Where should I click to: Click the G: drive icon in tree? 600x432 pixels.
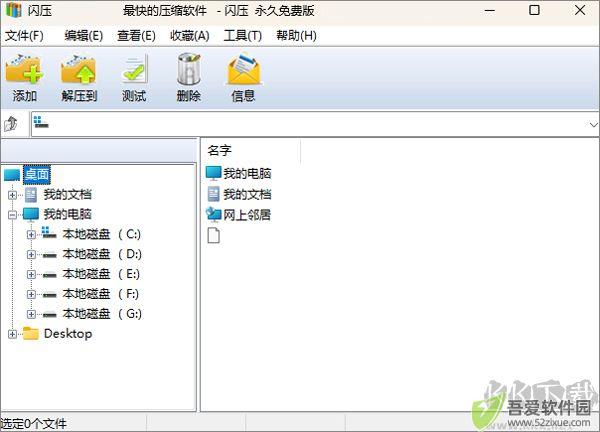[x=49, y=315]
